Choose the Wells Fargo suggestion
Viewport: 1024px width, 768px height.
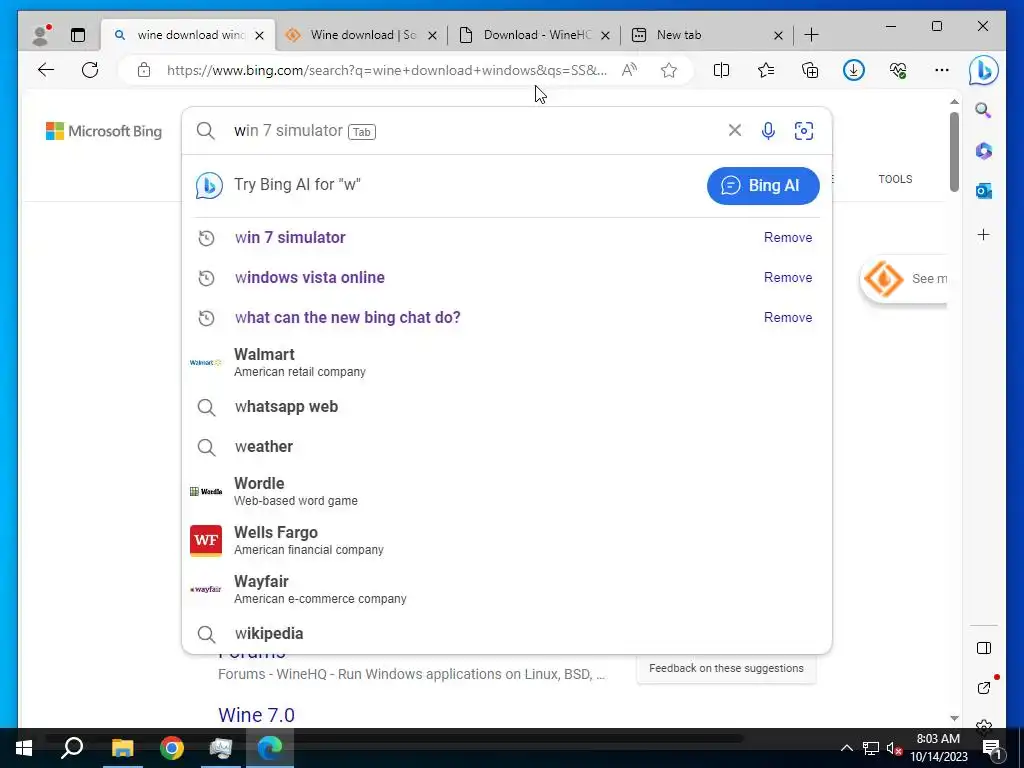point(506,540)
